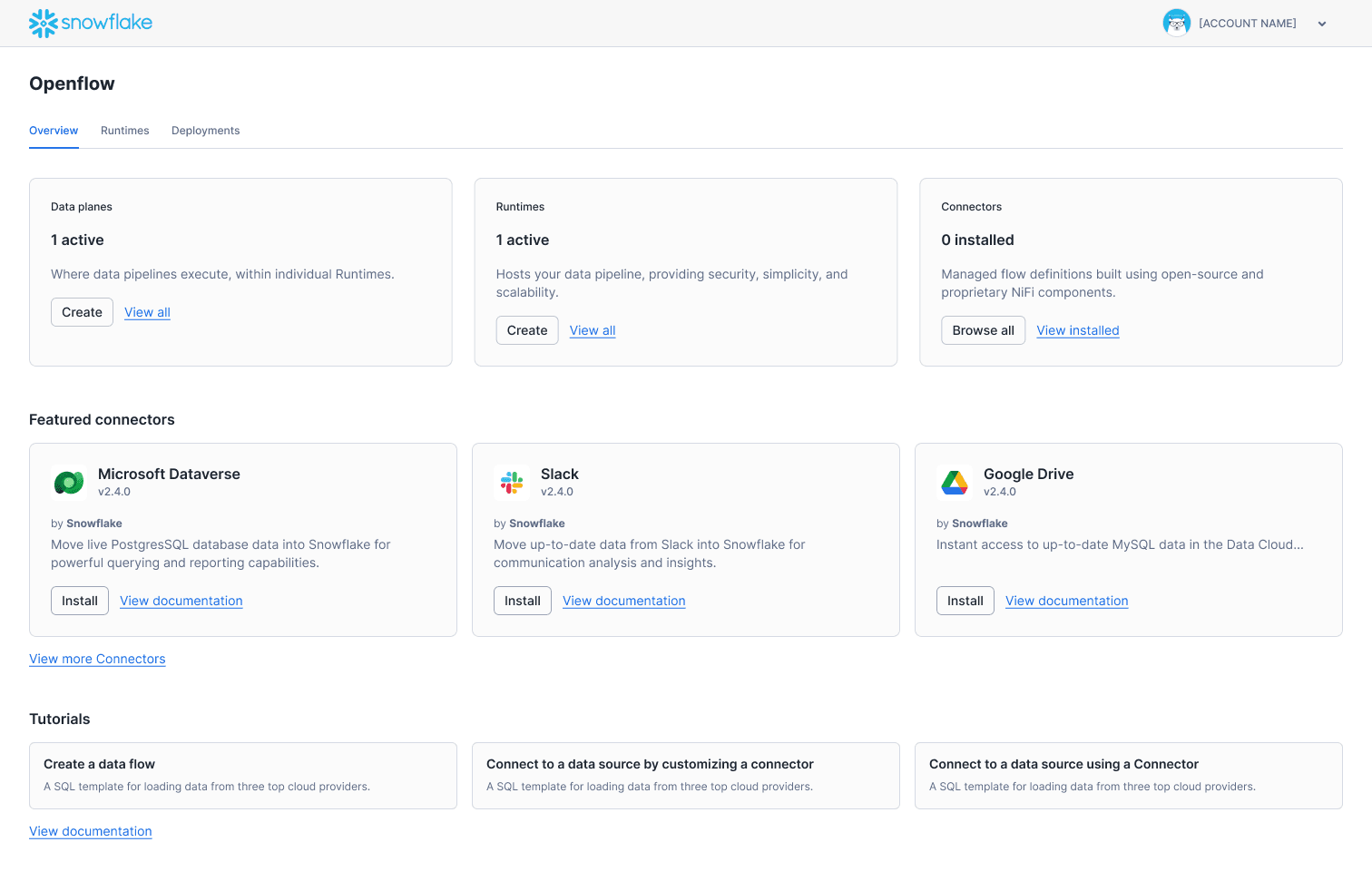
Task: Open View documentation link under Tutorials
Action: click(91, 831)
